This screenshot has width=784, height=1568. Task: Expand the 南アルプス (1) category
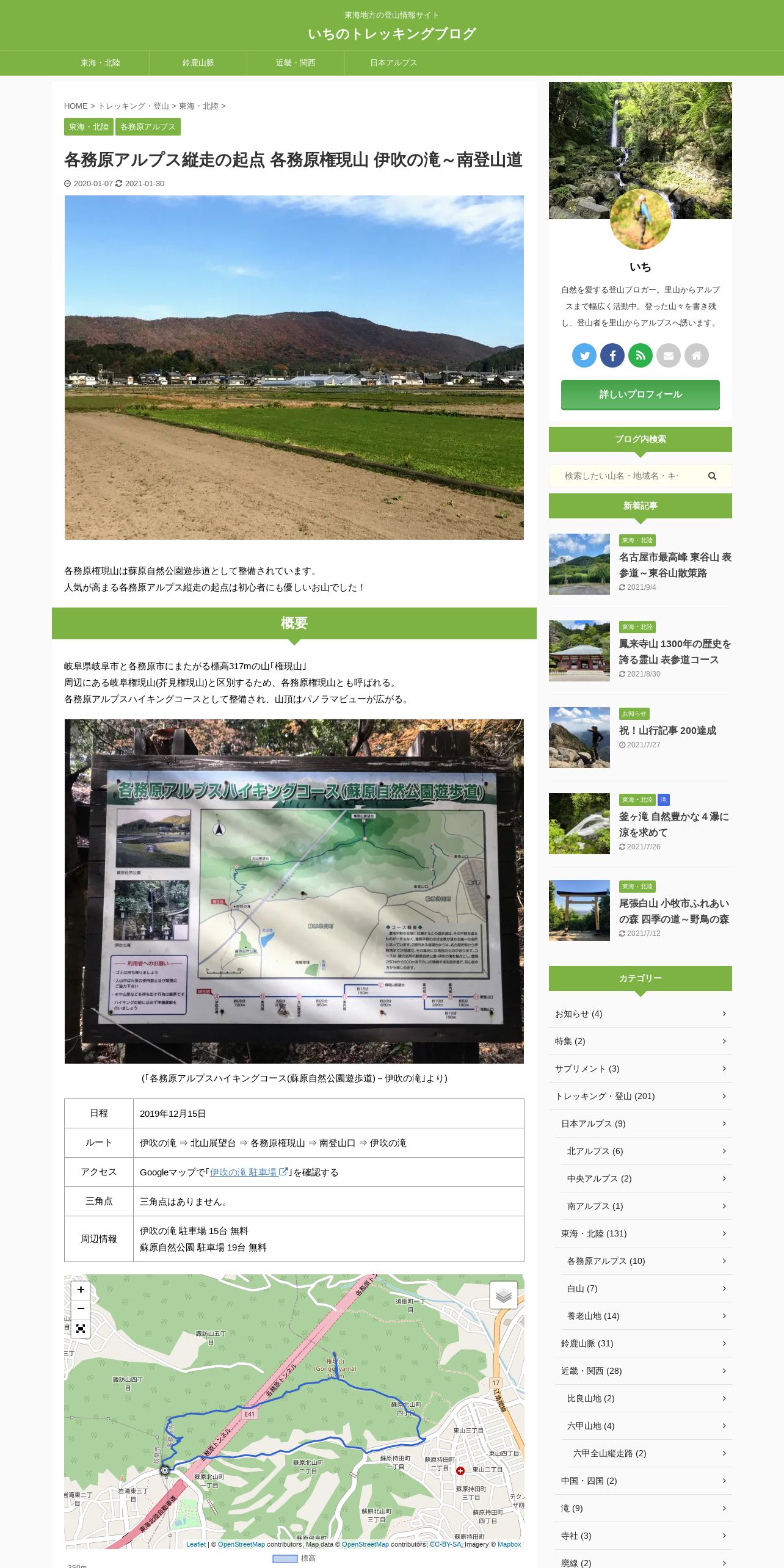[x=647, y=1206]
